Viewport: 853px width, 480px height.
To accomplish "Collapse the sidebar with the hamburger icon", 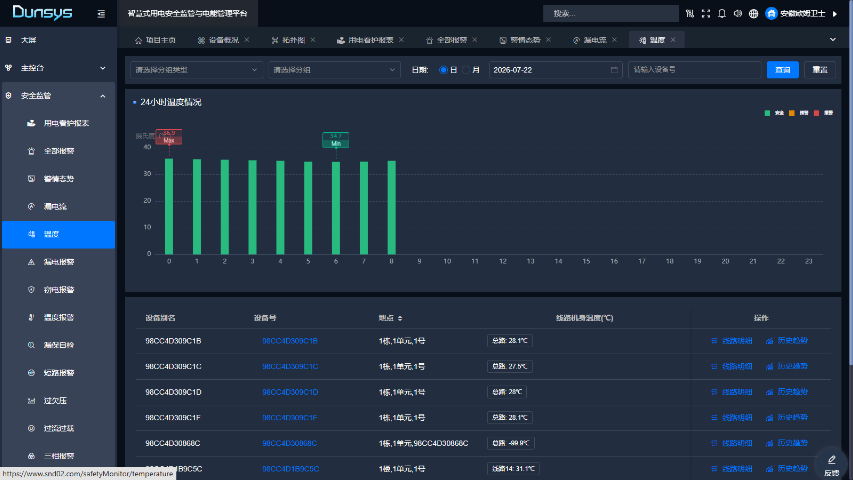I will click(101, 14).
